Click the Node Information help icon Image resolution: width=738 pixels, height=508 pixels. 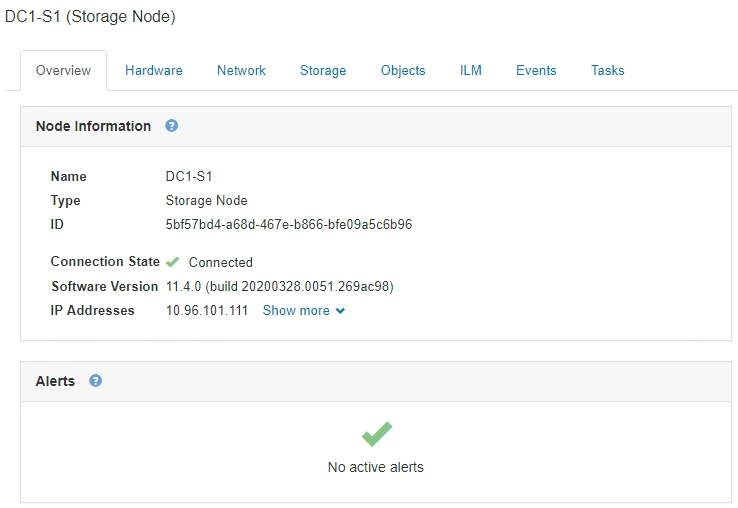click(172, 126)
